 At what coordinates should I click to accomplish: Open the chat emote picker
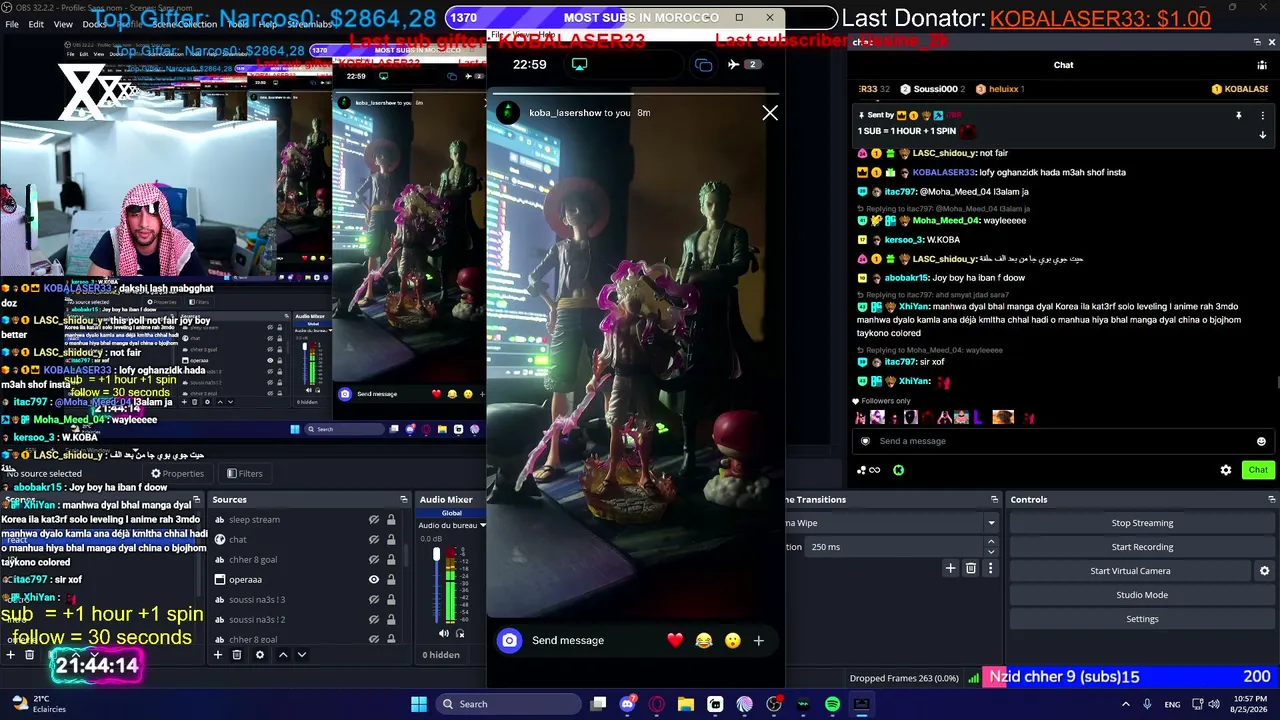[x=1261, y=441]
